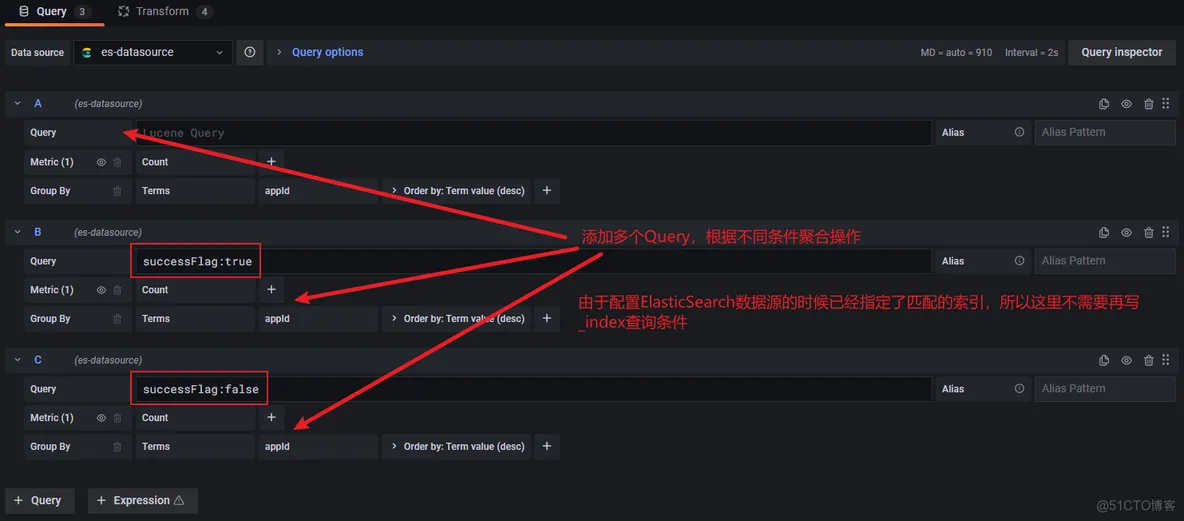Open the appId field selector in query A

pos(318,191)
